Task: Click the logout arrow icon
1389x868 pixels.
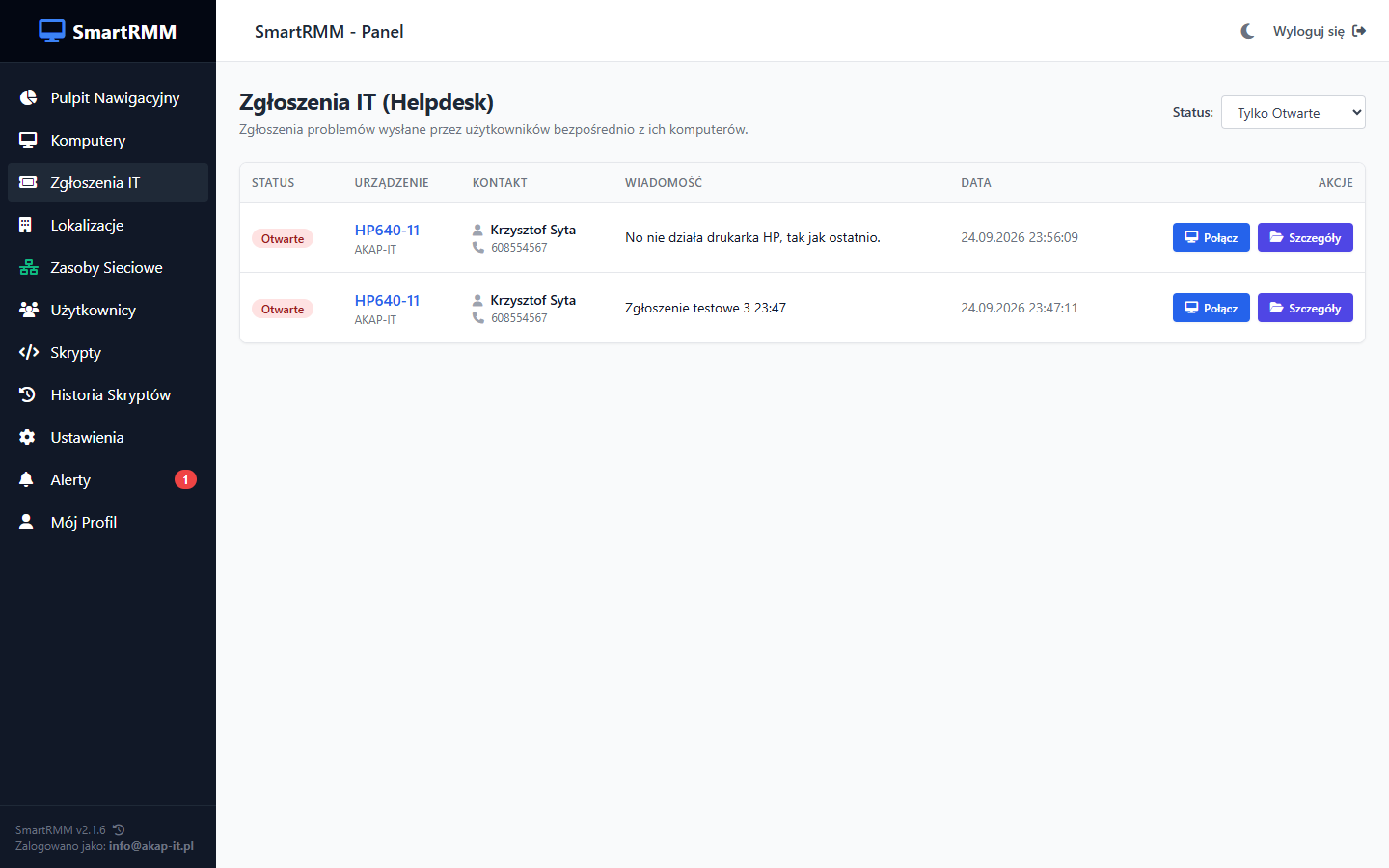Action: (x=1359, y=31)
